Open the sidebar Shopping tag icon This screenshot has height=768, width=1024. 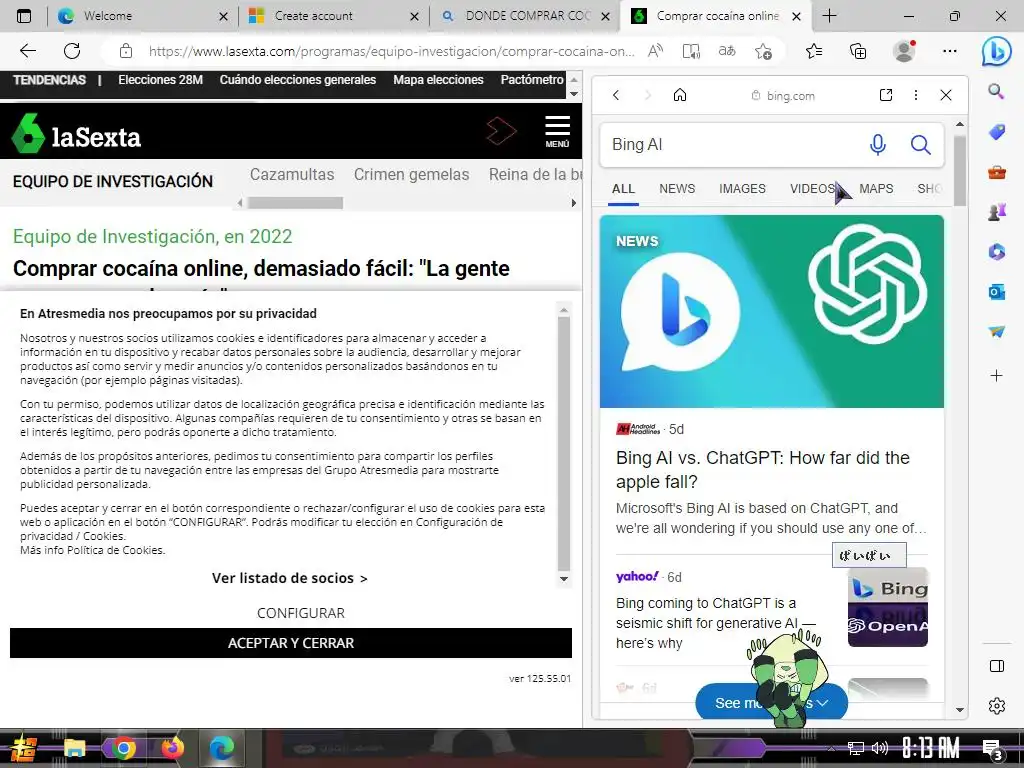point(996,132)
